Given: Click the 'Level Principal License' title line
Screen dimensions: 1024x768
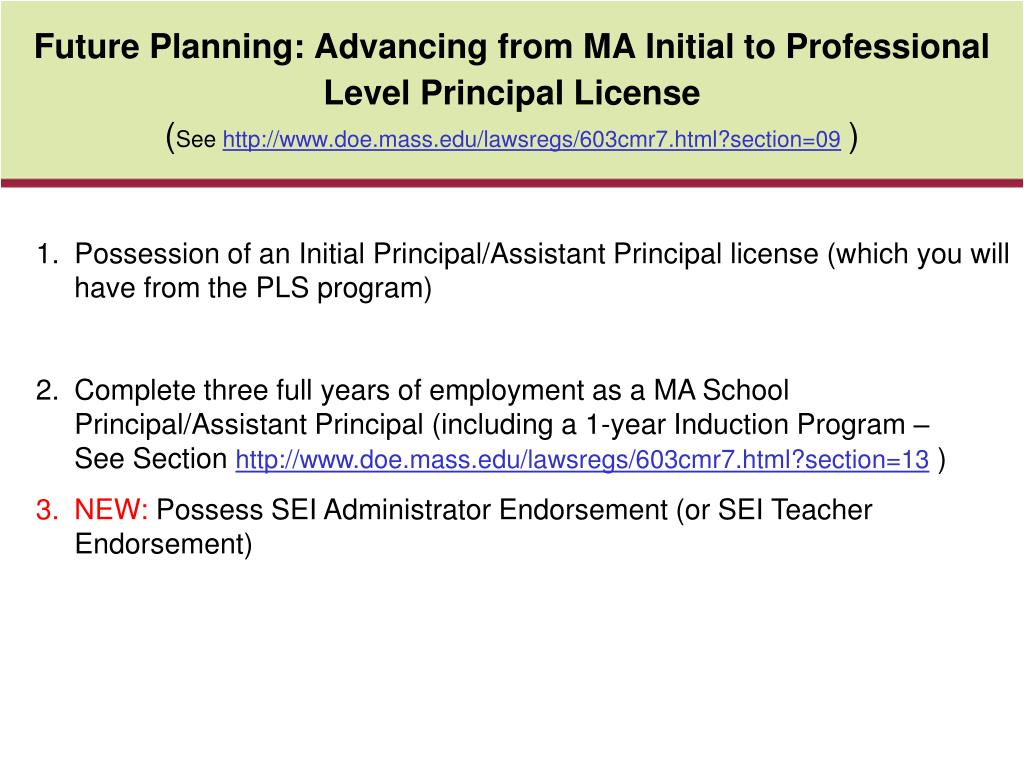Looking at the screenshot, I should point(512,93).
